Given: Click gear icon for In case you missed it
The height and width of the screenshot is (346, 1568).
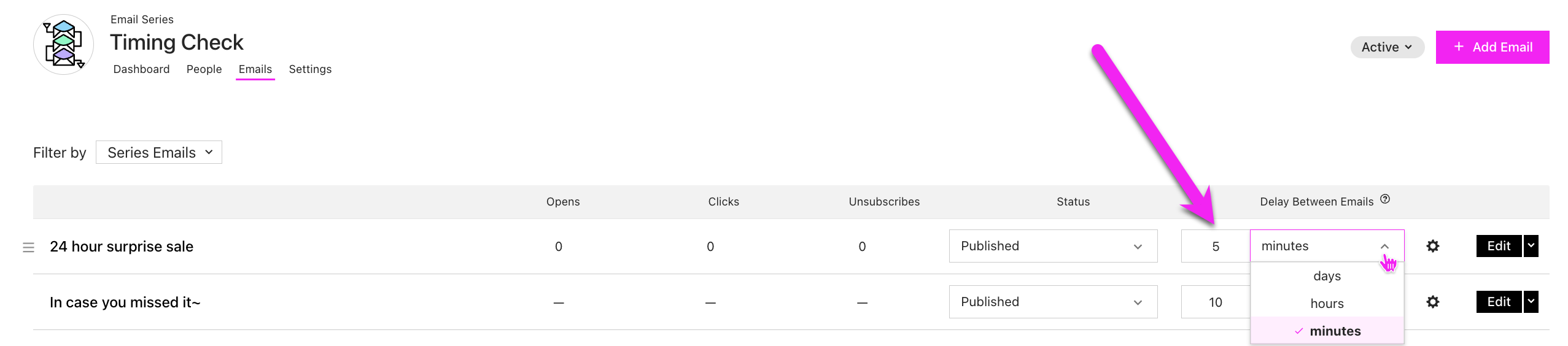Looking at the screenshot, I should point(1432,302).
